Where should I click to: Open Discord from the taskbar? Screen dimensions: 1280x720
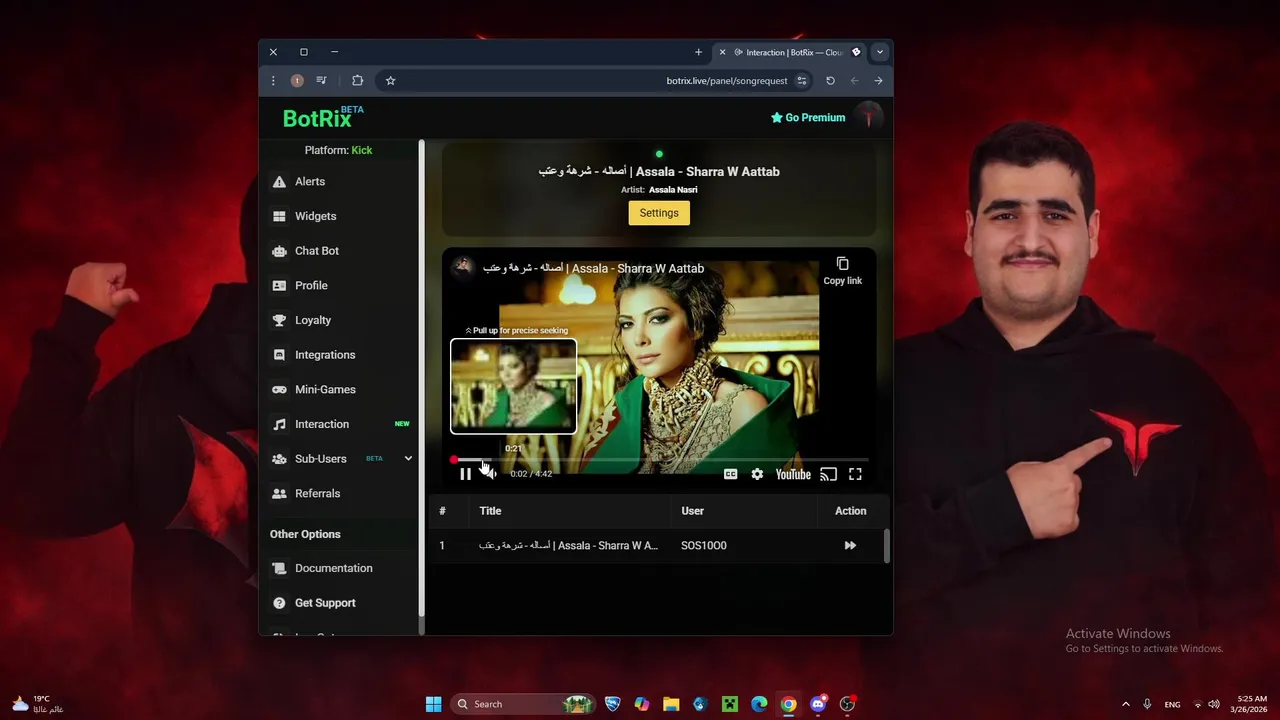pyautogui.click(x=818, y=704)
